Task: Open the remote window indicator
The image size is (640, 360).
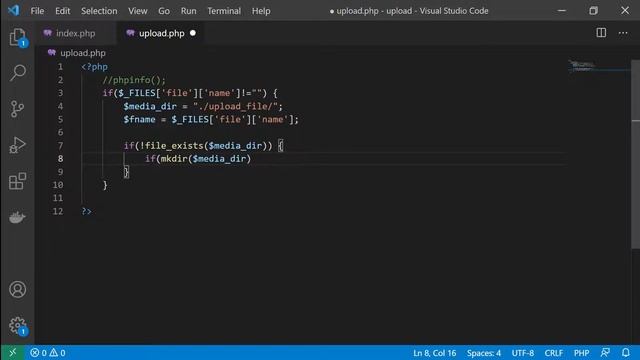Action: tap(12, 353)
